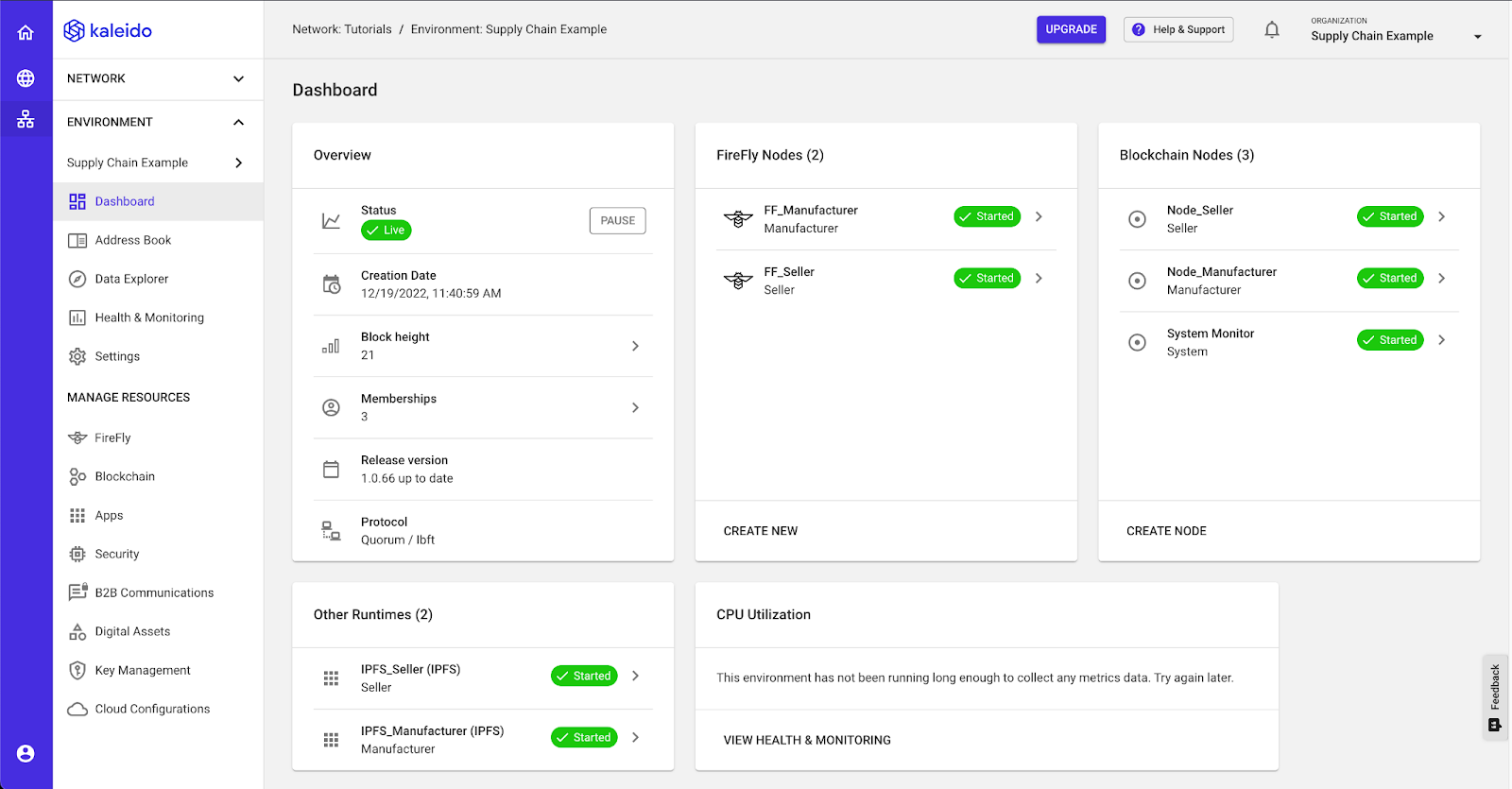
Task: Open FF_Seller node chevron
Action: click(1039, 278)
